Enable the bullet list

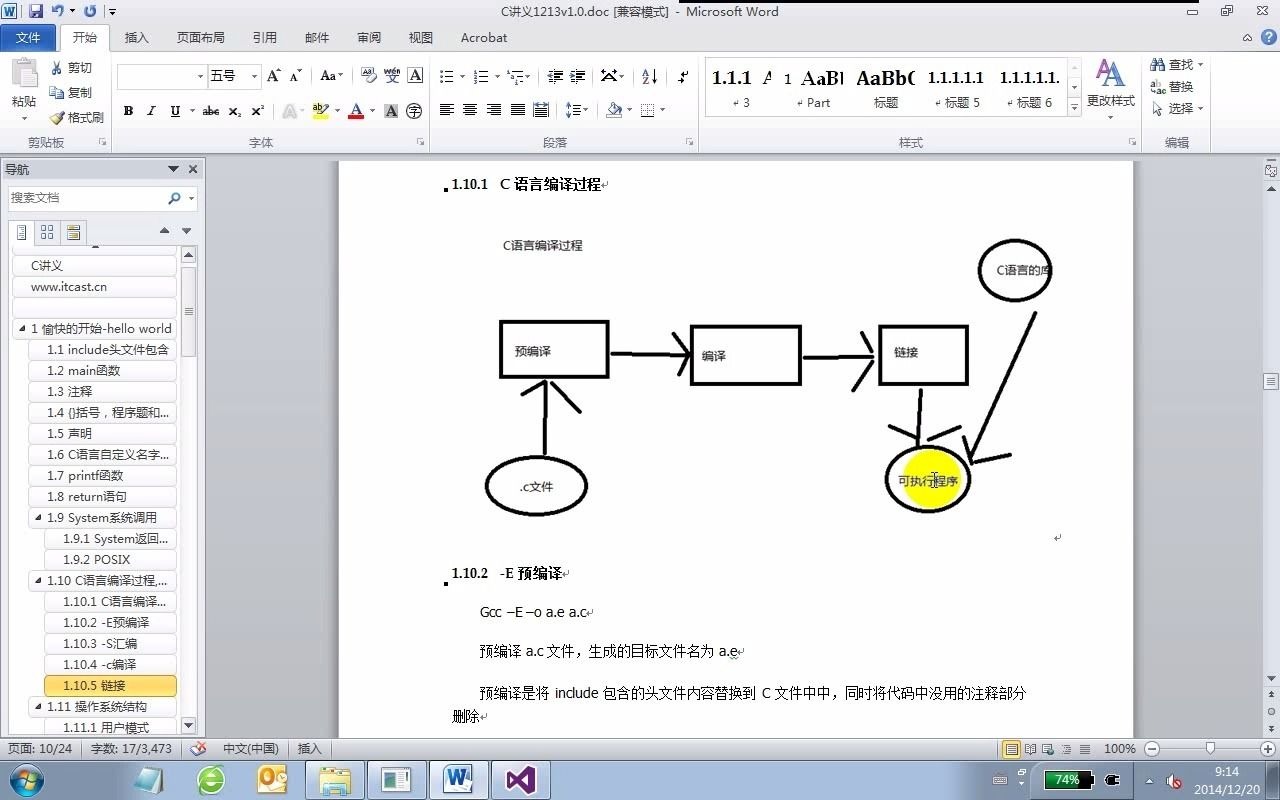(x=446, y=77)
